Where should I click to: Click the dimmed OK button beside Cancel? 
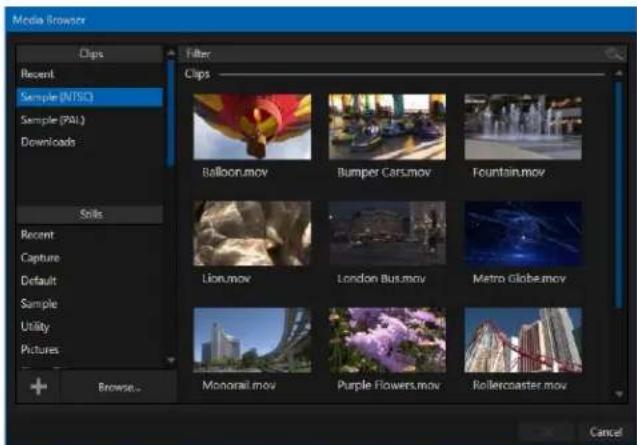[546, 432]
